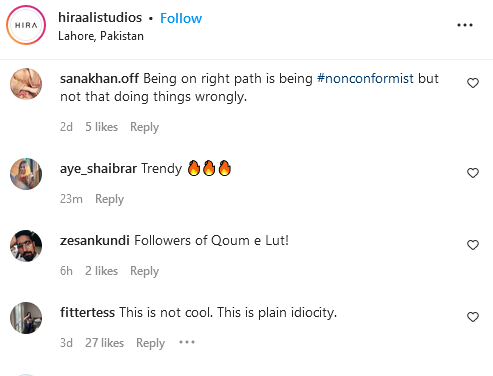Like fittertess comment via heart icon
The height and width of the screenshot is (376, 493).
pos(473,317)
